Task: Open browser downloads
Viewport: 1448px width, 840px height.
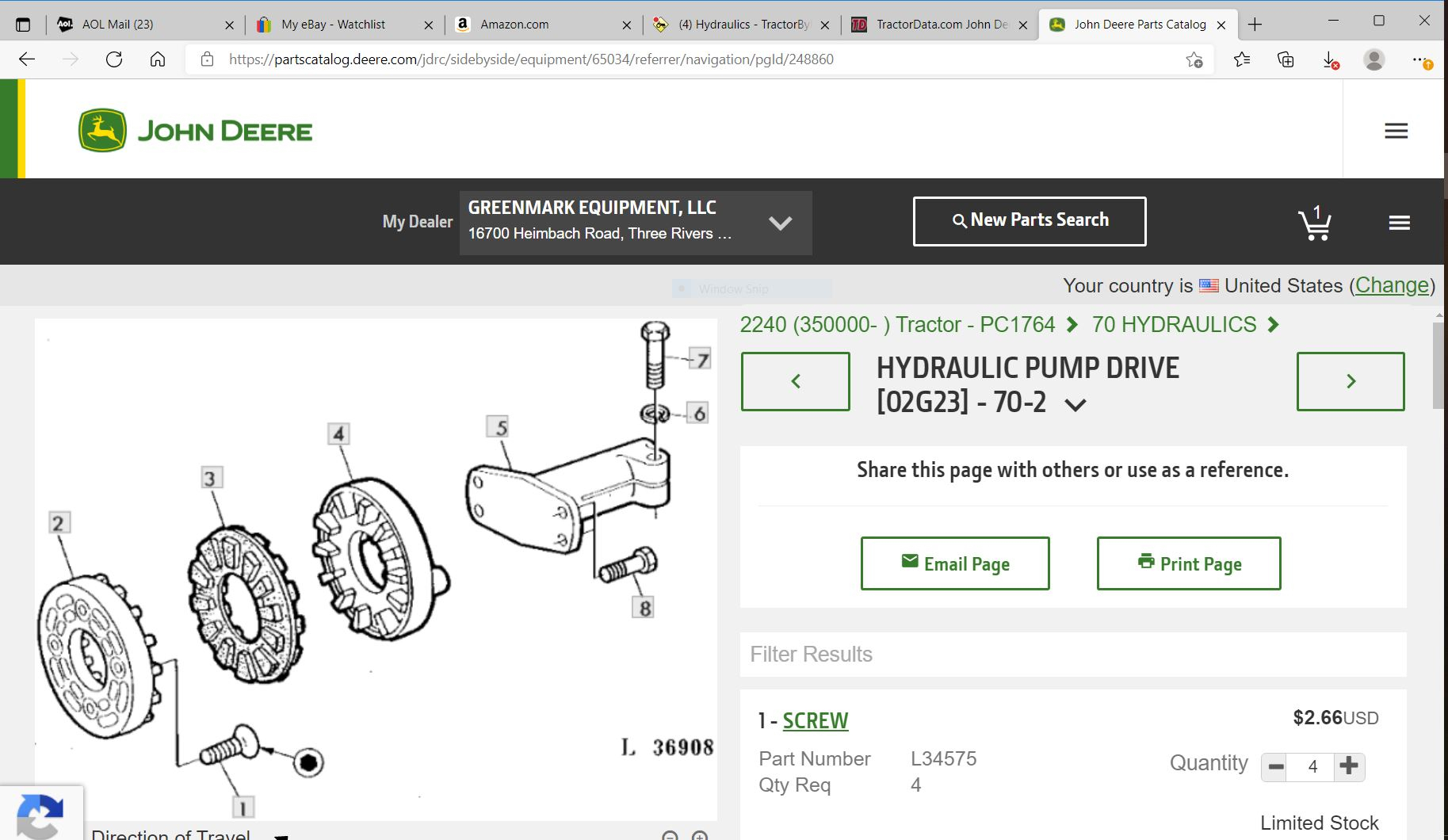Action: coord(1331,59)
